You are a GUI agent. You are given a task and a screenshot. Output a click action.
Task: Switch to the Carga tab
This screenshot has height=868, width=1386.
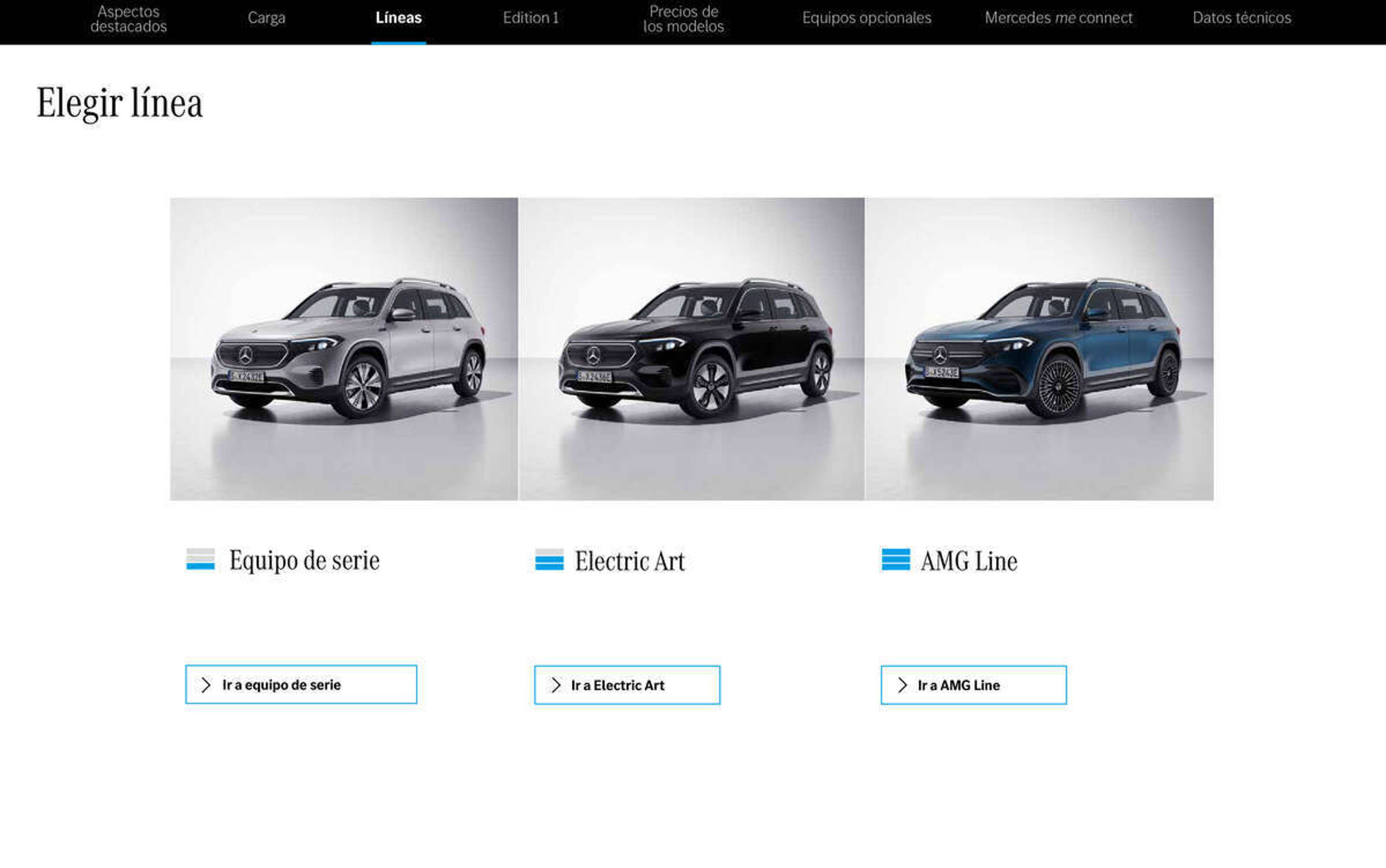[267, 18]
